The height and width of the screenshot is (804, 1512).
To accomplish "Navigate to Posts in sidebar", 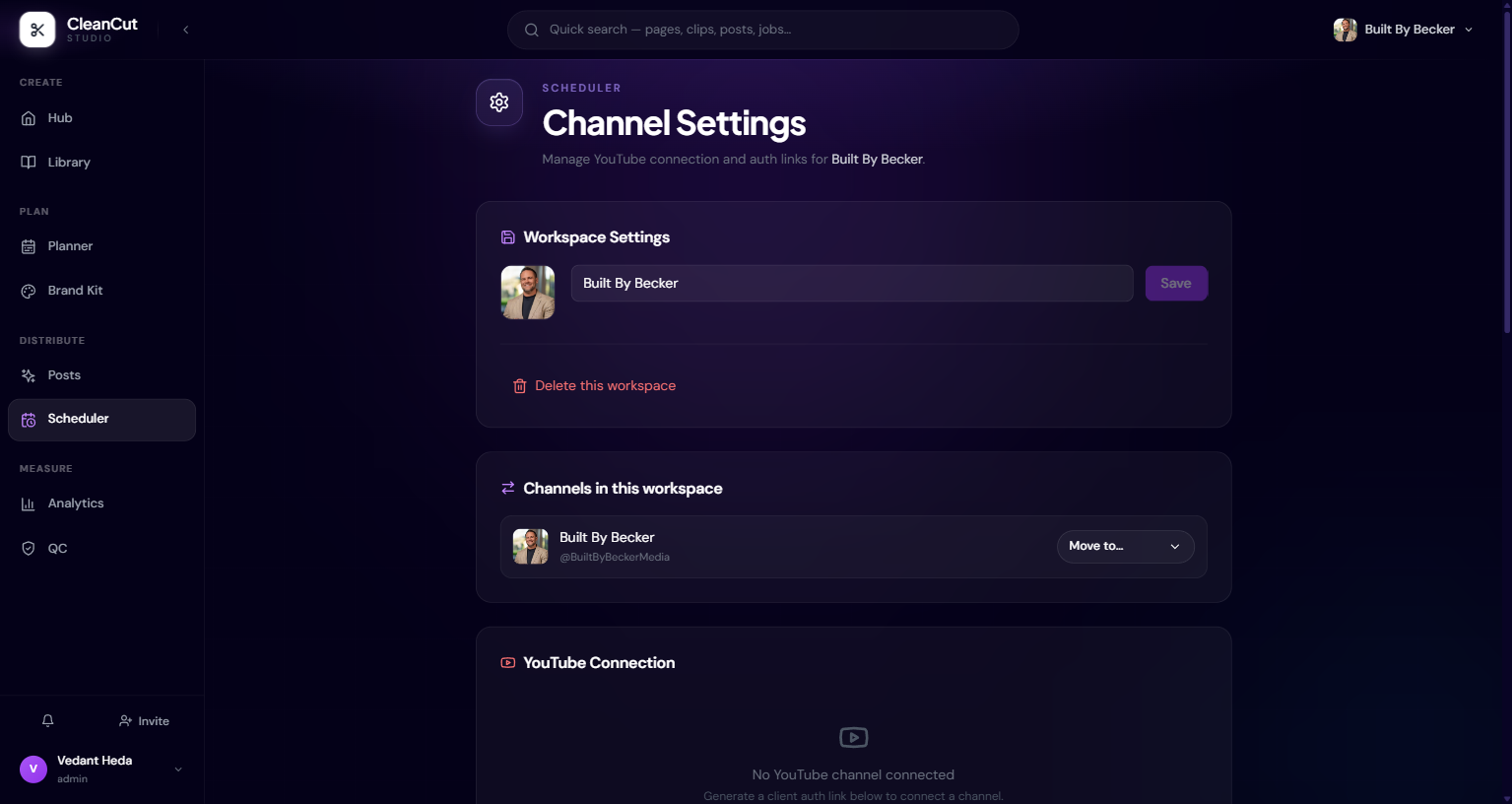I will [101, 375].
